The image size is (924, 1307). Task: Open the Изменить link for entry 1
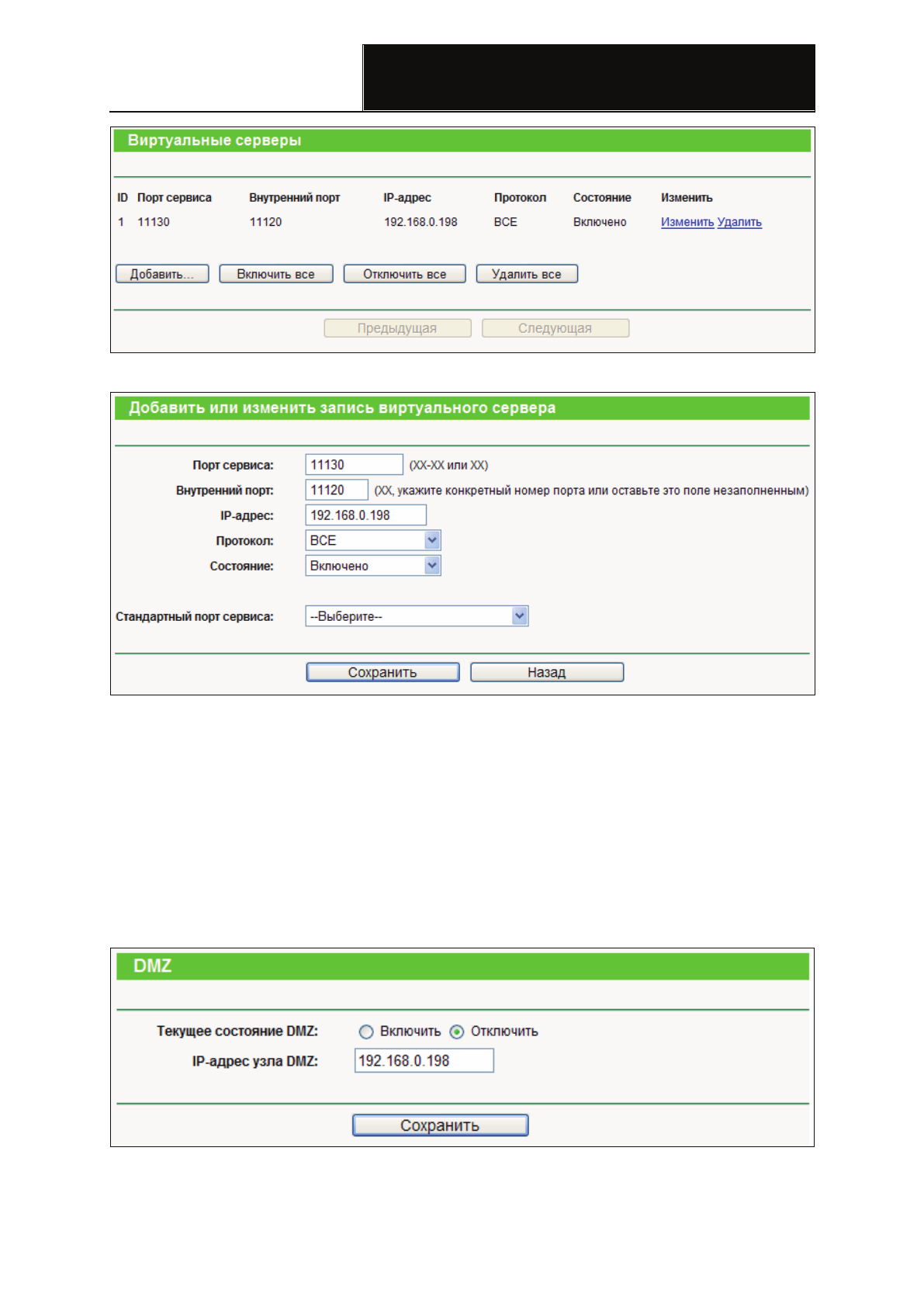(687, 222)
